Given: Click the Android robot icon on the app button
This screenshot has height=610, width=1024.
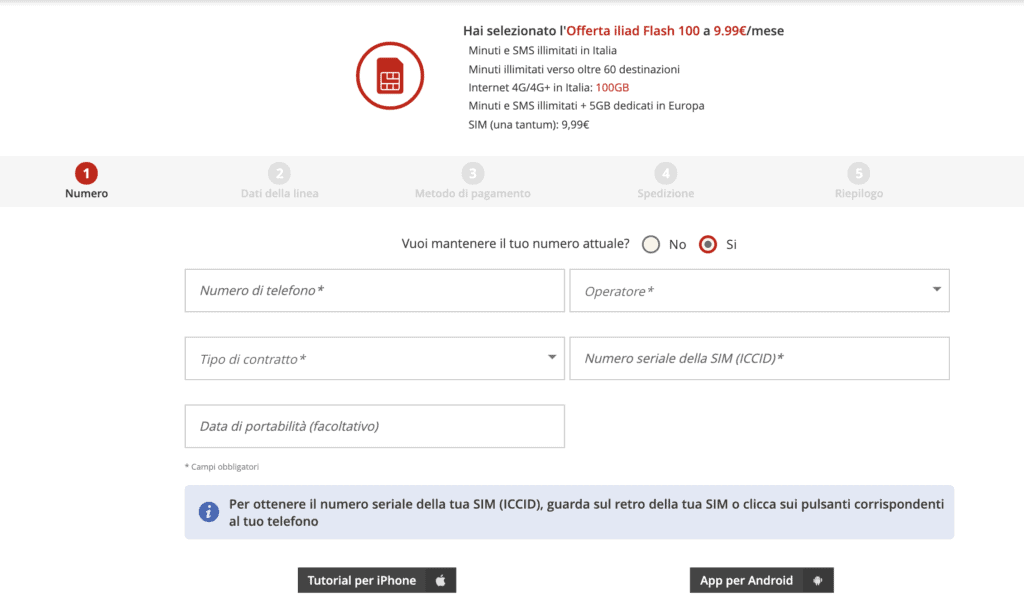Looking at the screenshot, I should (x=817, y=581).
